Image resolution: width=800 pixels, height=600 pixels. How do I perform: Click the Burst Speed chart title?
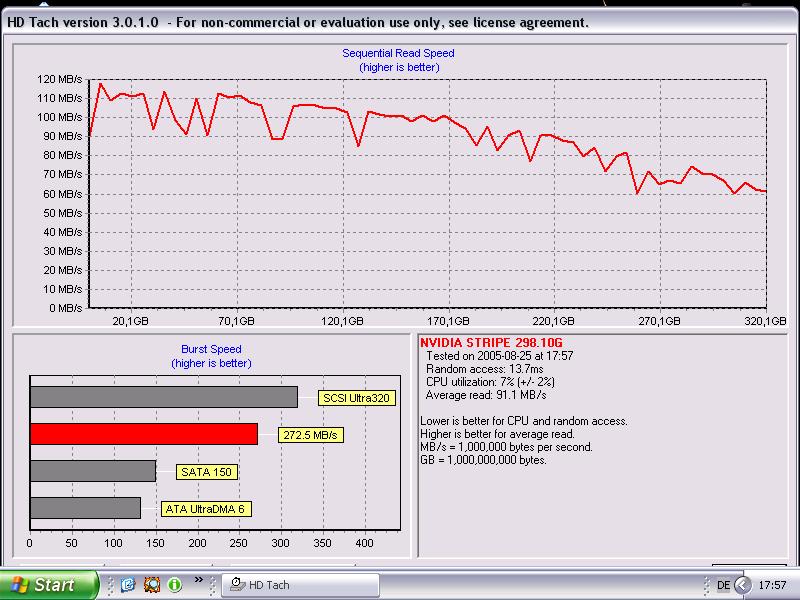211,349
